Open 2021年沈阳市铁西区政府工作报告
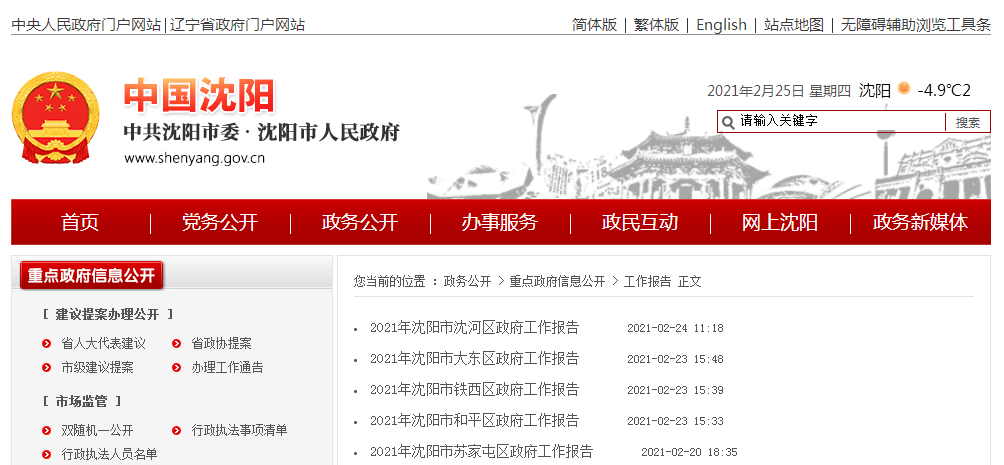Screen dimensions: 1004x465 pos(474,389)
